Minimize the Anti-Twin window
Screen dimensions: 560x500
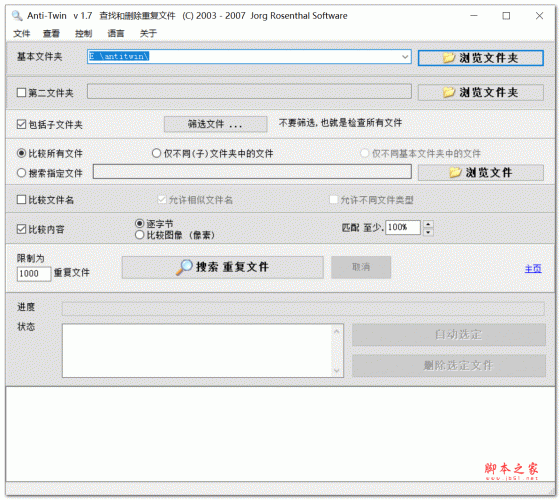coord(474,16)
